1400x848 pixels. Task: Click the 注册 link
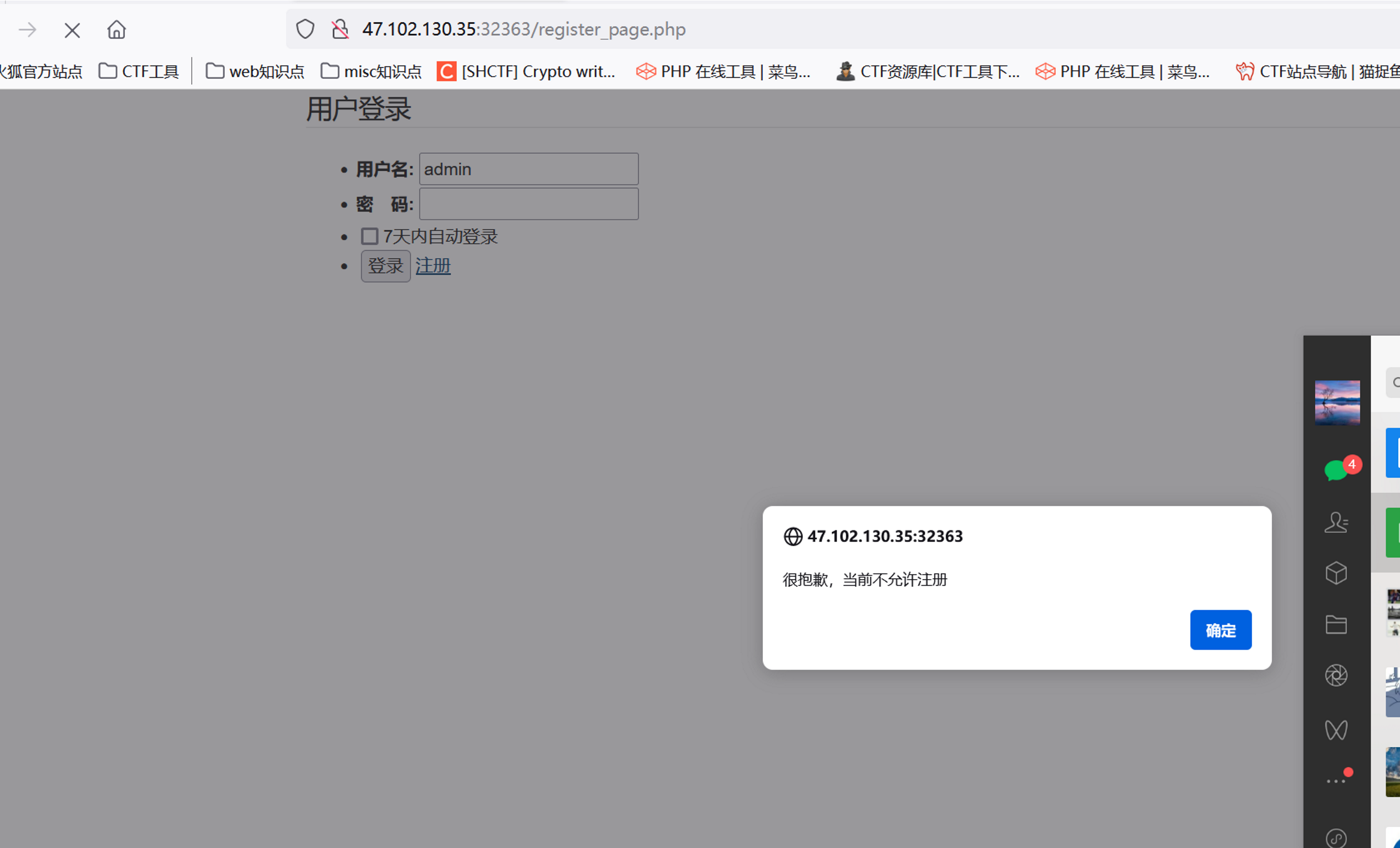point(433,266)
